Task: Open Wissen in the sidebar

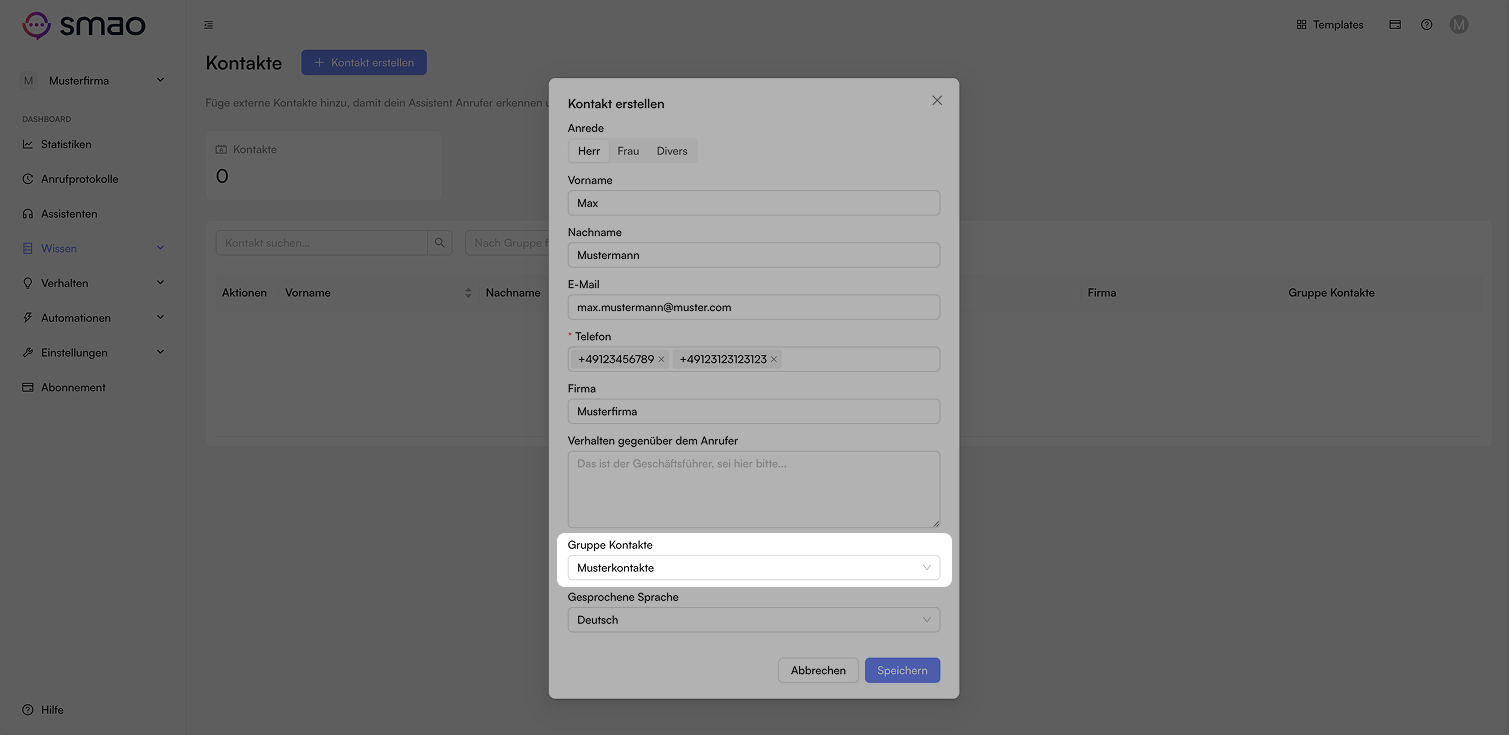Action: [x=59, y=248]
